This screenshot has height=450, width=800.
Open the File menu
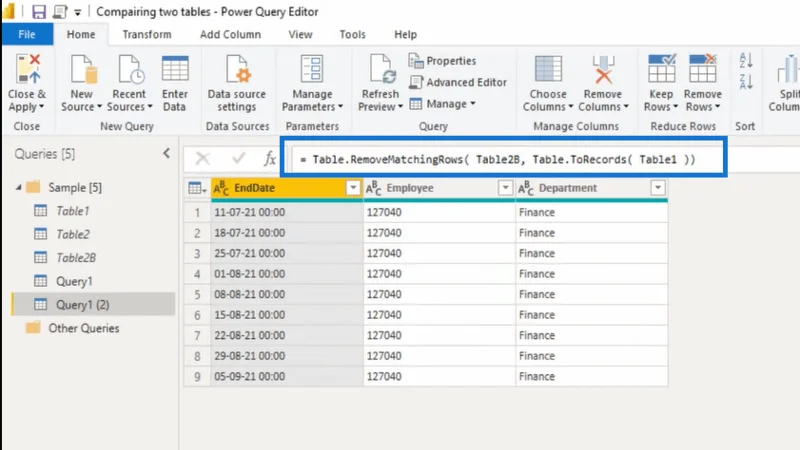click(x=27, y=34)
